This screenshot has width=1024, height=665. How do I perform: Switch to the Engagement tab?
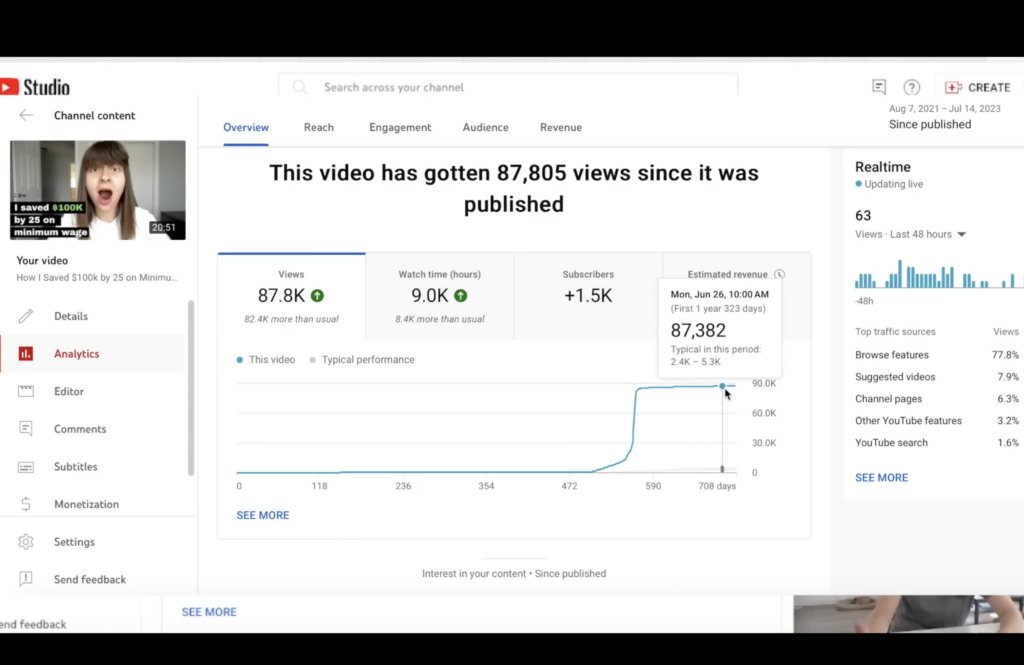coord(400,127)
